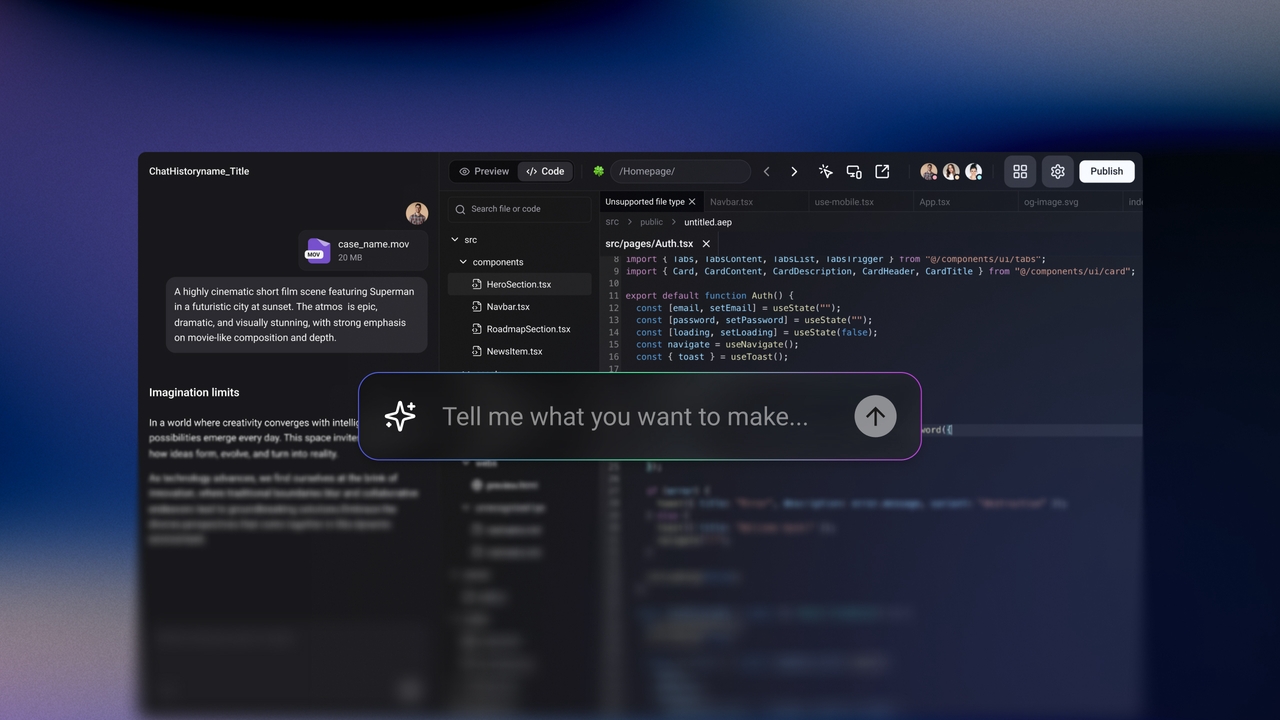Activate the element select cursor tool

point(826,171)
